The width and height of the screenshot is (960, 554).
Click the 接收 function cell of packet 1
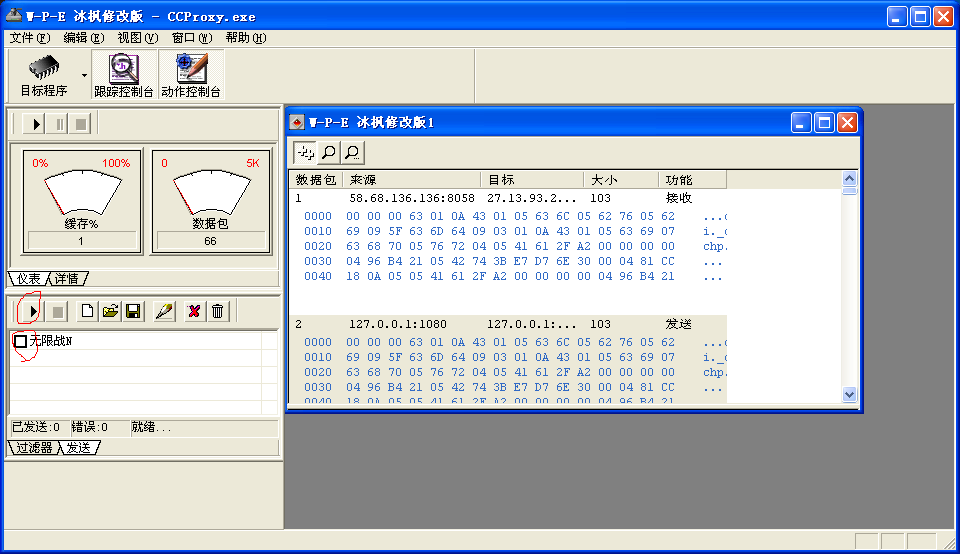[679, 198]
